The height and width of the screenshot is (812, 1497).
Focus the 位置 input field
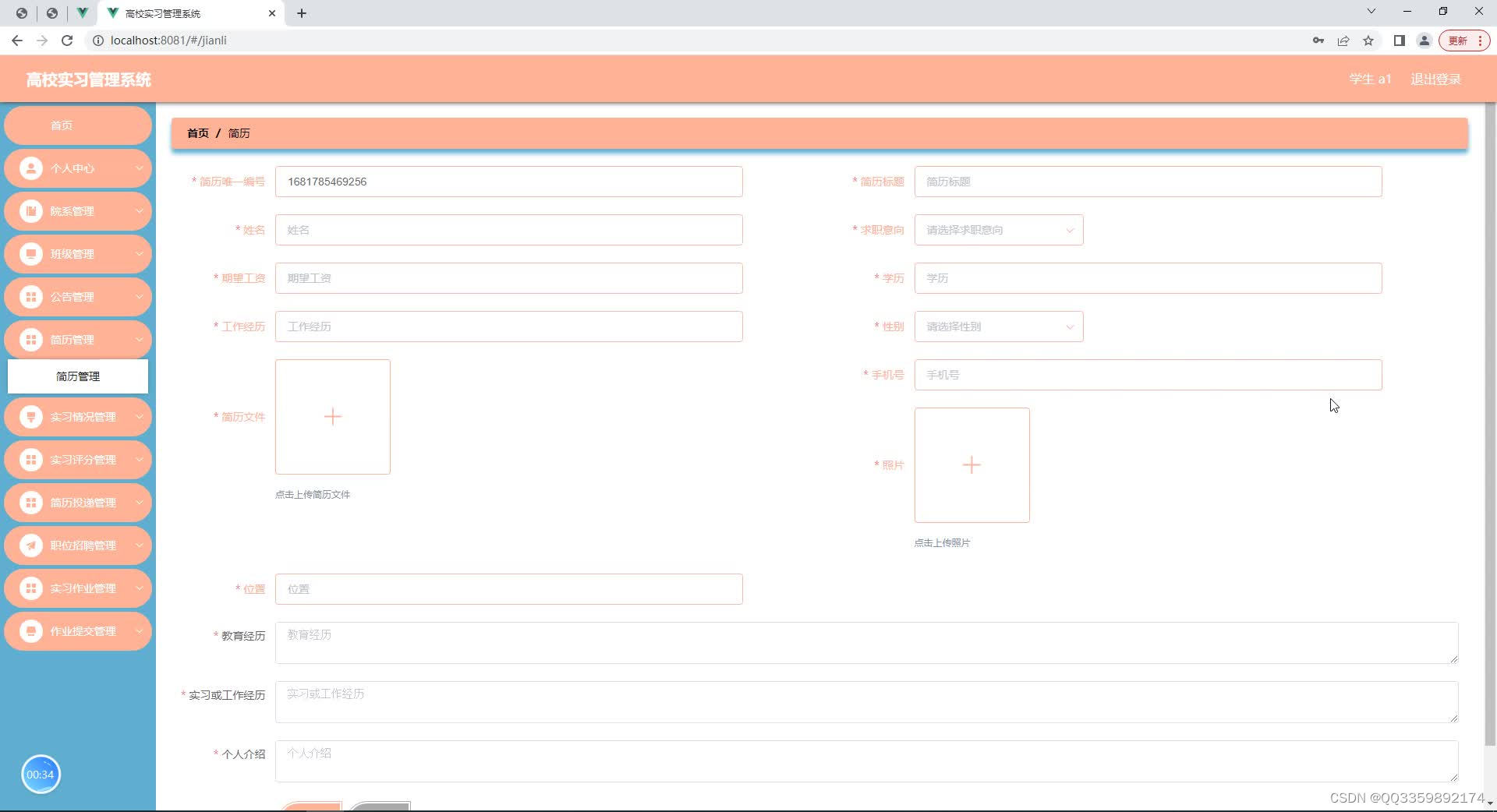tap(509, 589)
